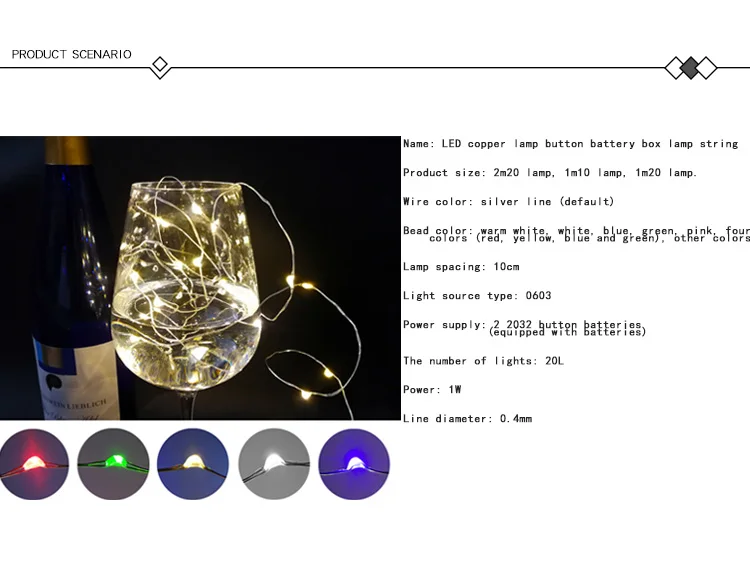
Task: Click the red LED bead circle
Action: [x=34, y=464]
